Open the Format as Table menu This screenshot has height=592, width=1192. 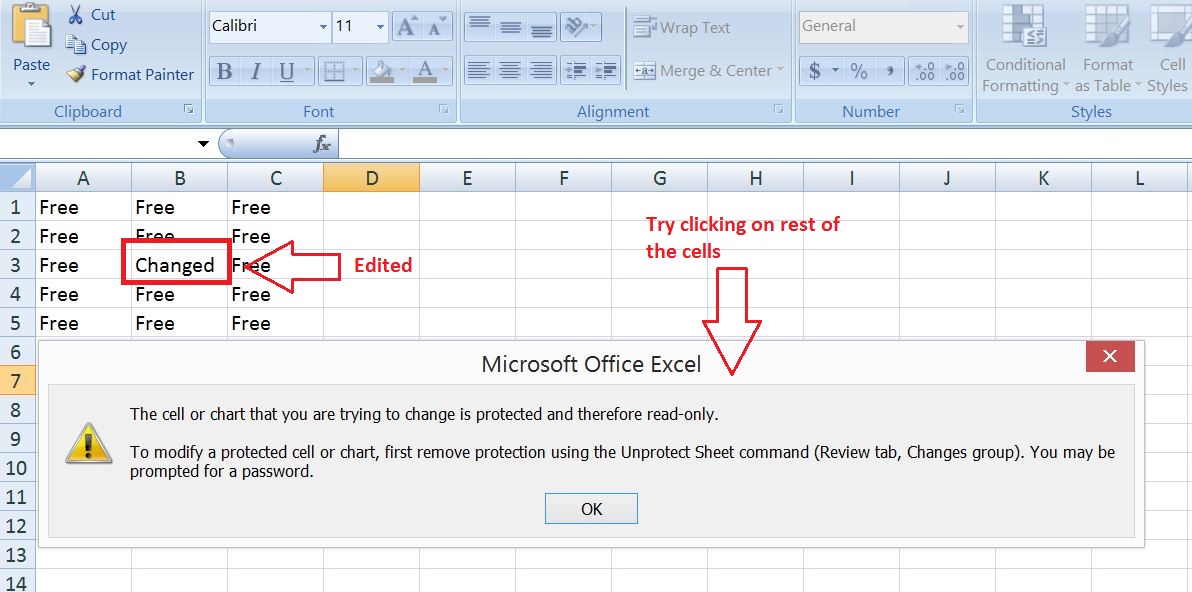click(x=1108, y=47)
